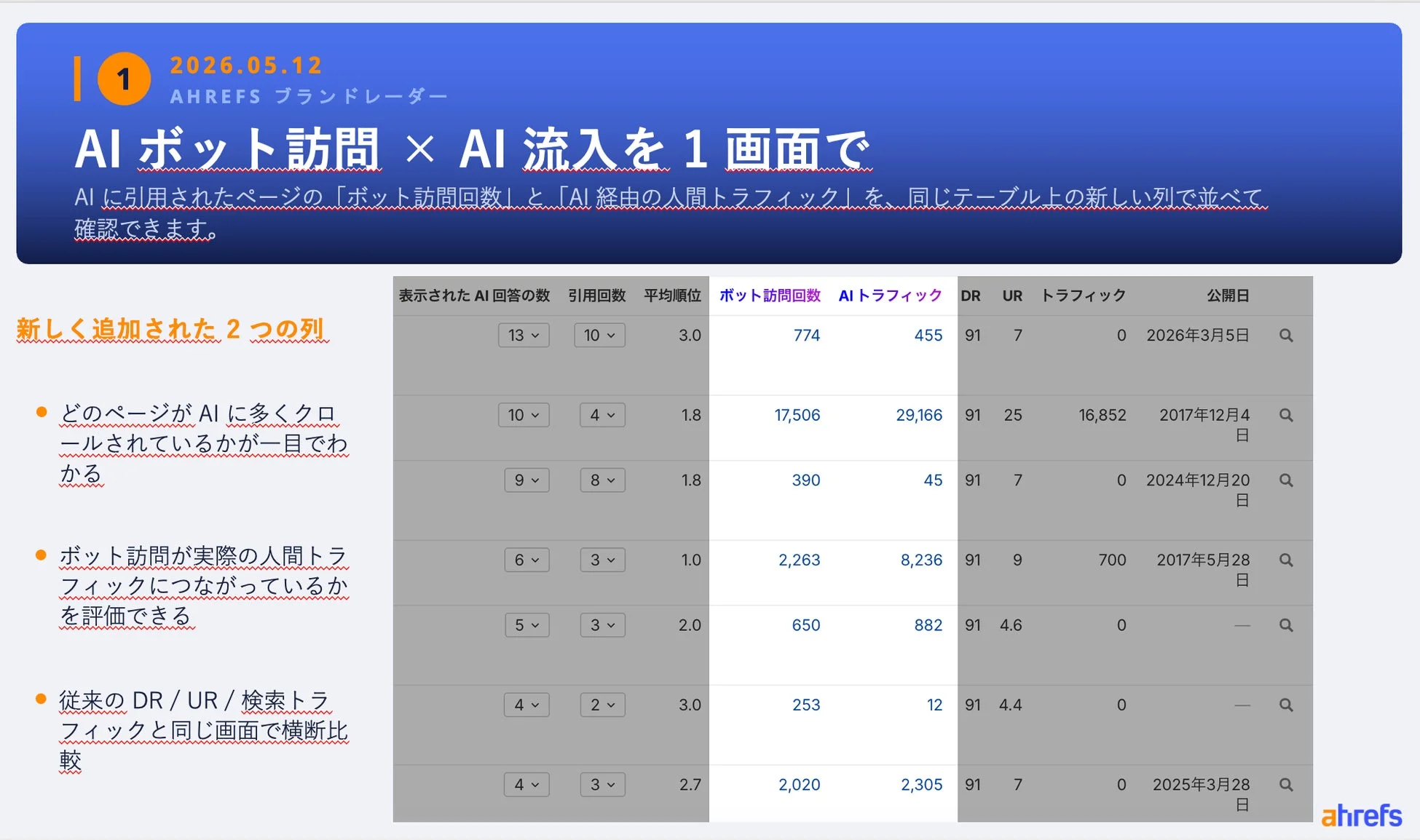Viewport: 1420px width, 840px height.
Task: Click AI traffic value 455
Action: click(x=928, y=336)
